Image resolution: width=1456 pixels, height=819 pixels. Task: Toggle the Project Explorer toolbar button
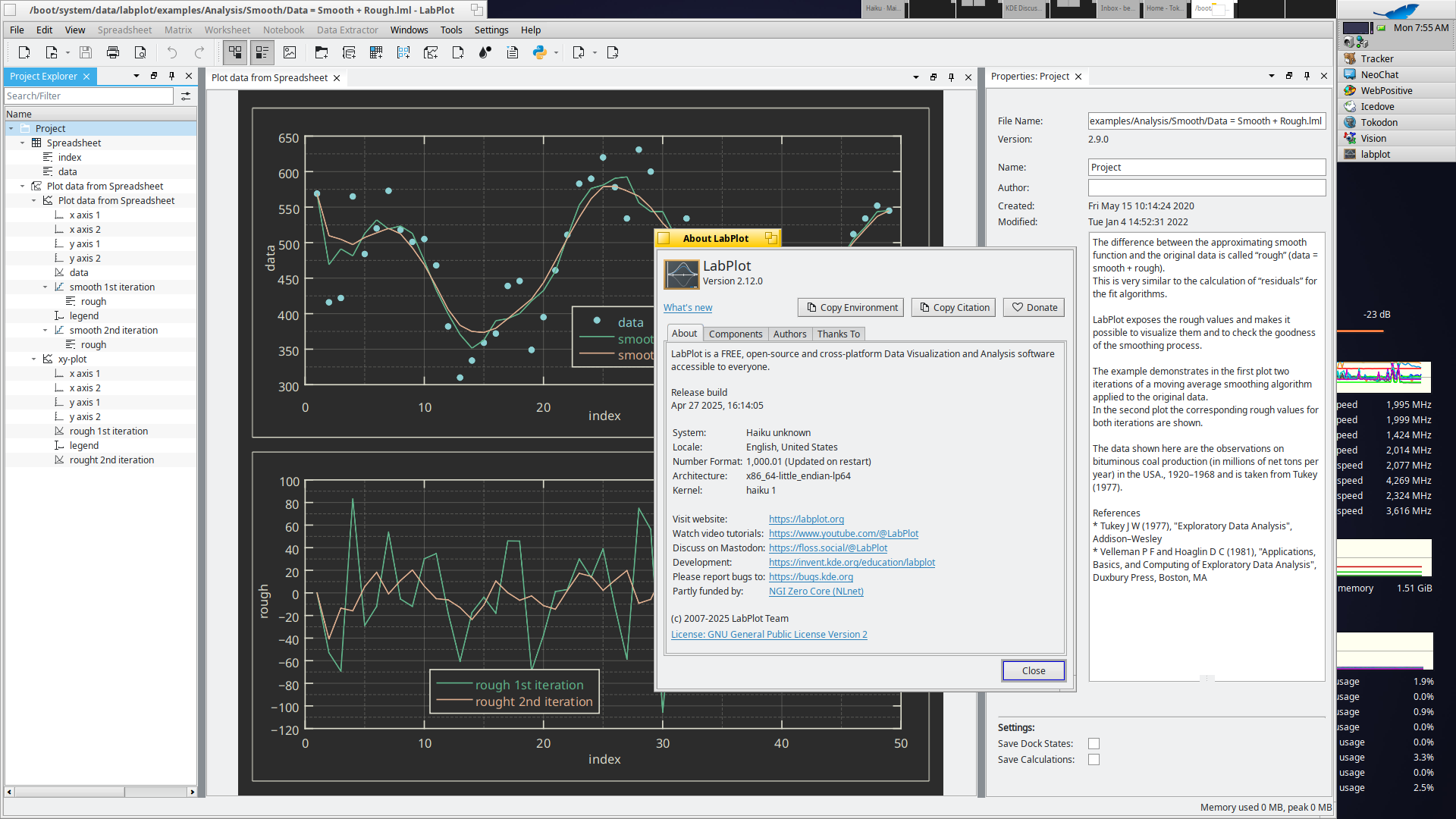click(x=235, y=52)
